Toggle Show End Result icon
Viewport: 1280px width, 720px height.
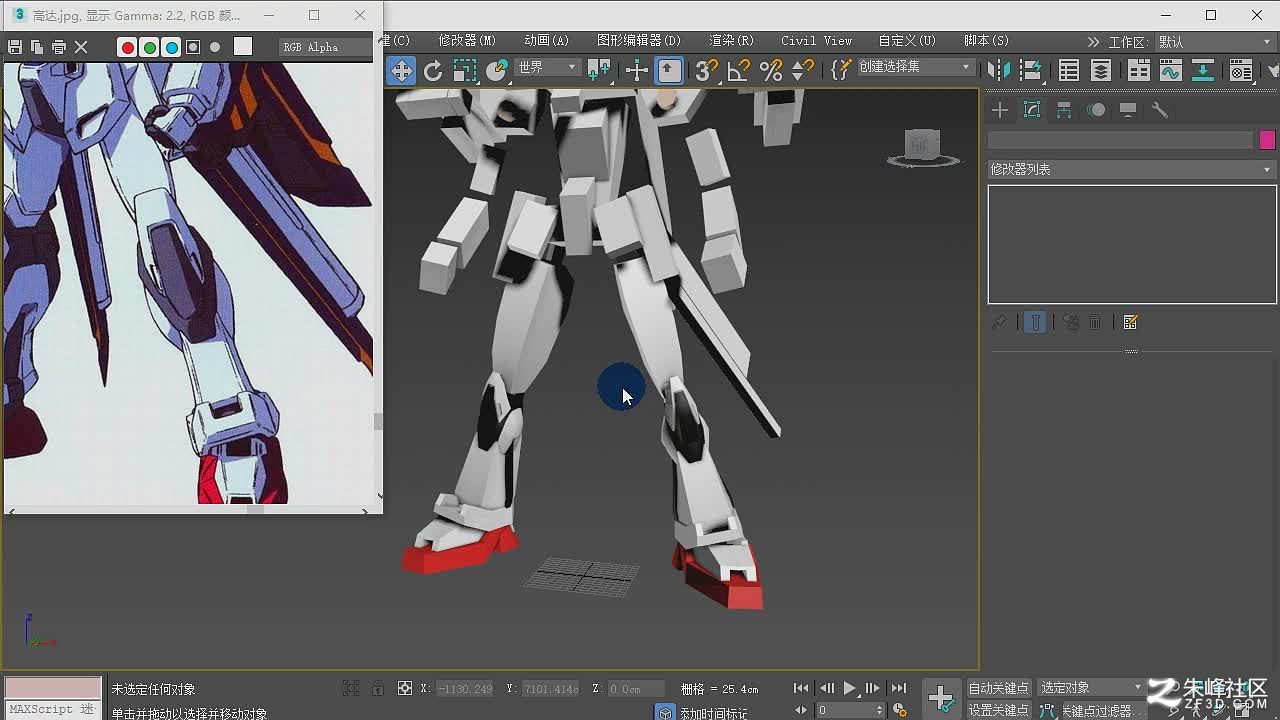click(x=1036, y=322)
